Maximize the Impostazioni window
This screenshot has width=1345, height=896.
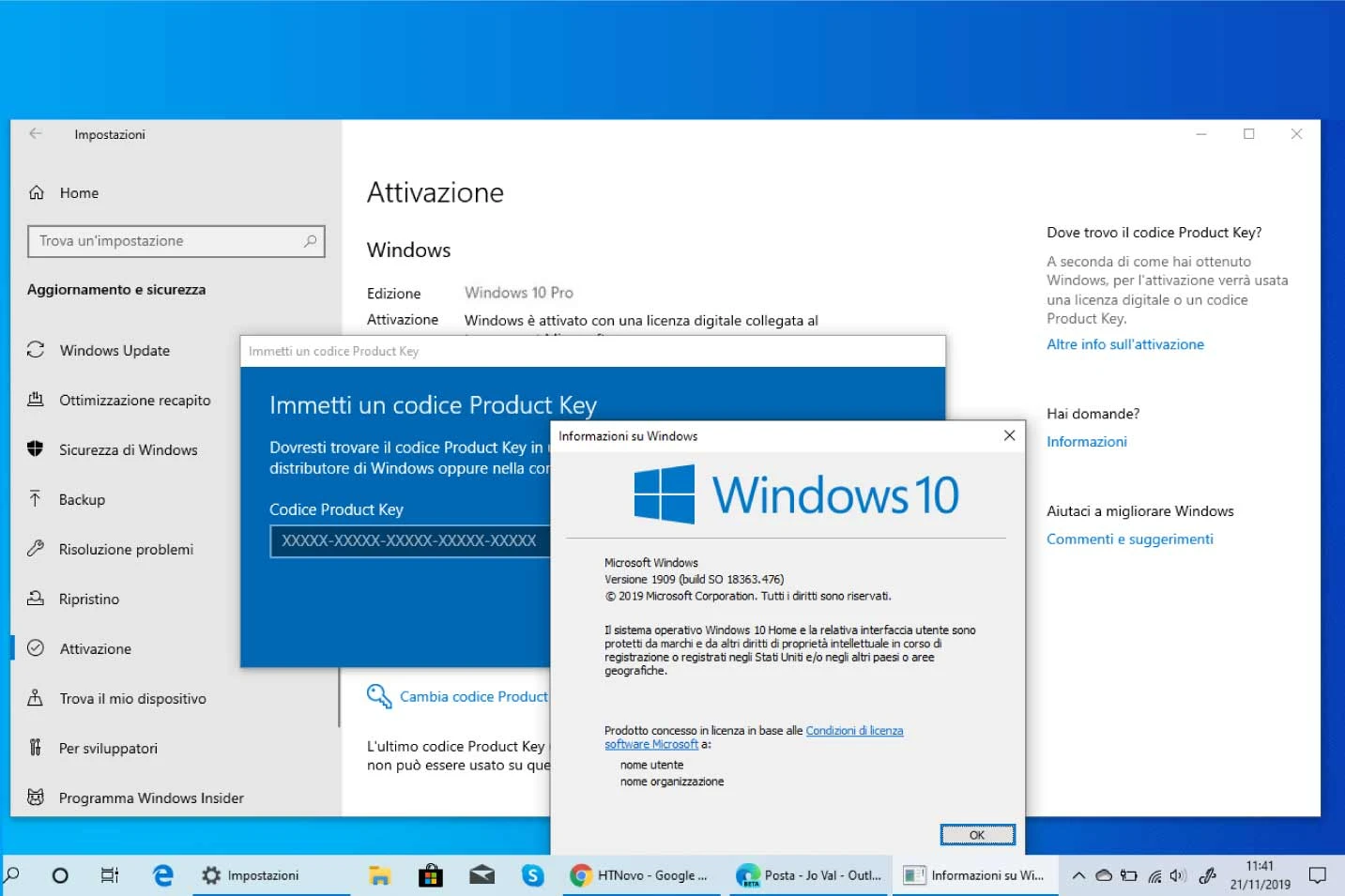1249,134
